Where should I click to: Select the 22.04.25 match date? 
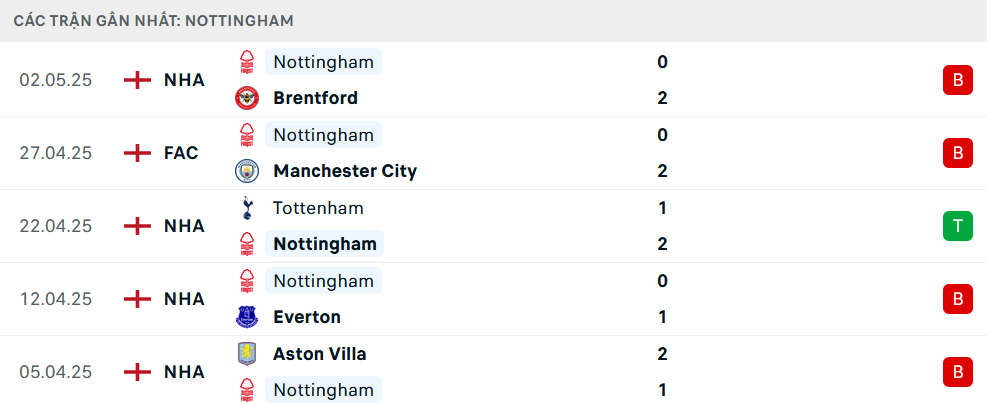click(x=55, y=226)
